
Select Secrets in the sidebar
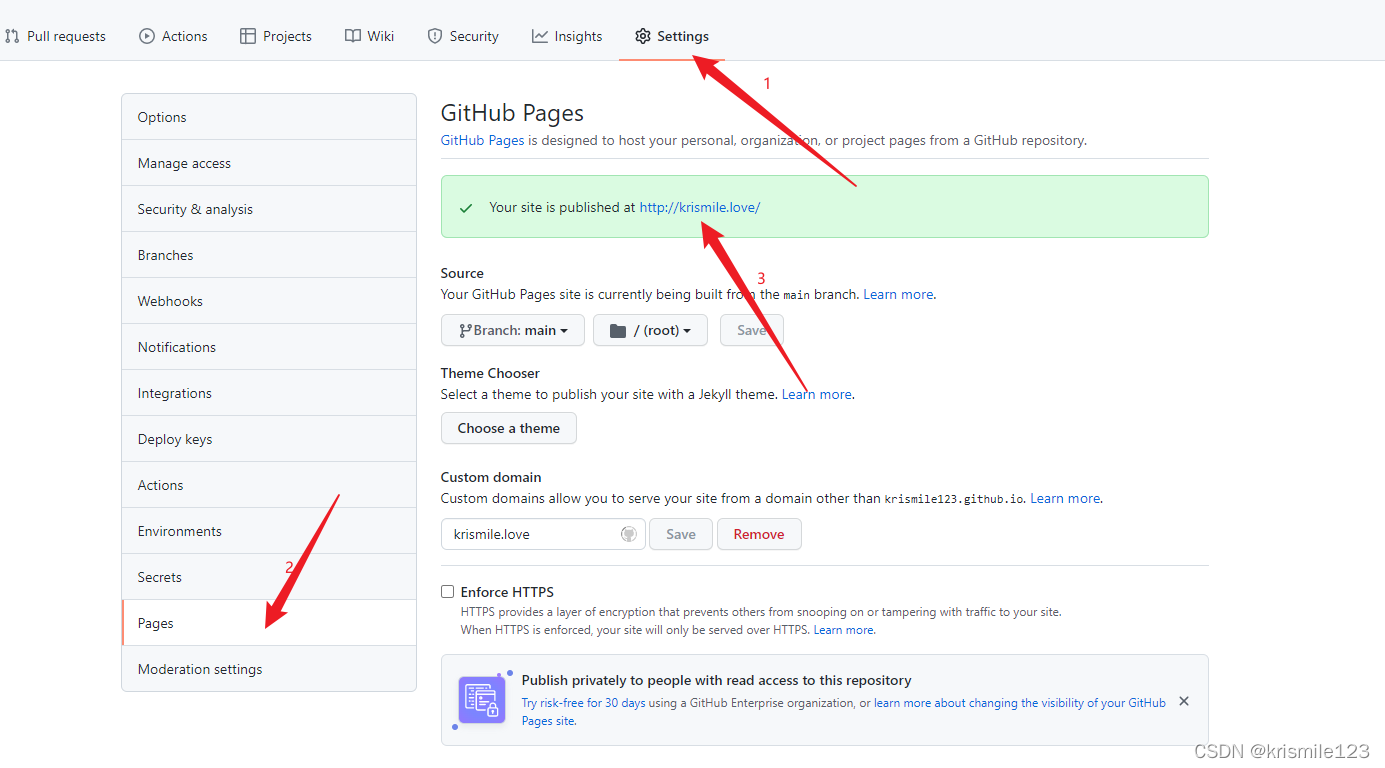pos(269,577)
